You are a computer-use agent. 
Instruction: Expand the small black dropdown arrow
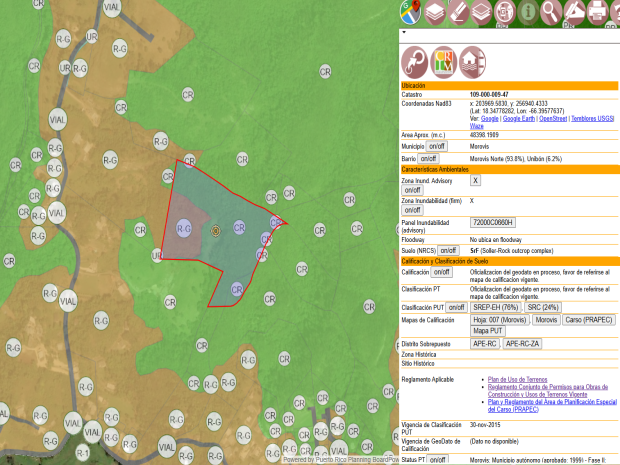(x=403, y=32)
